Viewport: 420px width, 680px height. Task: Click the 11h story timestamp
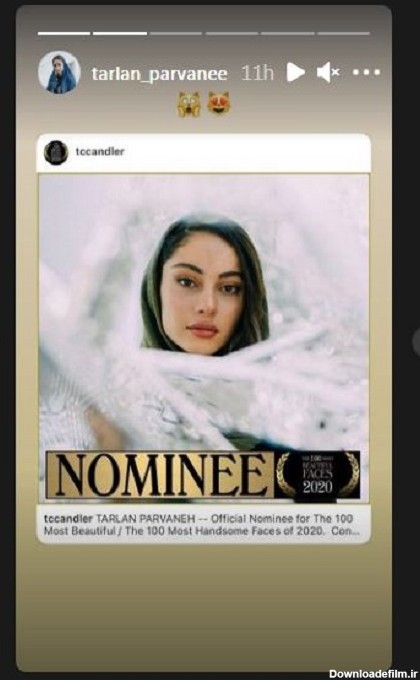pos(257,73)
